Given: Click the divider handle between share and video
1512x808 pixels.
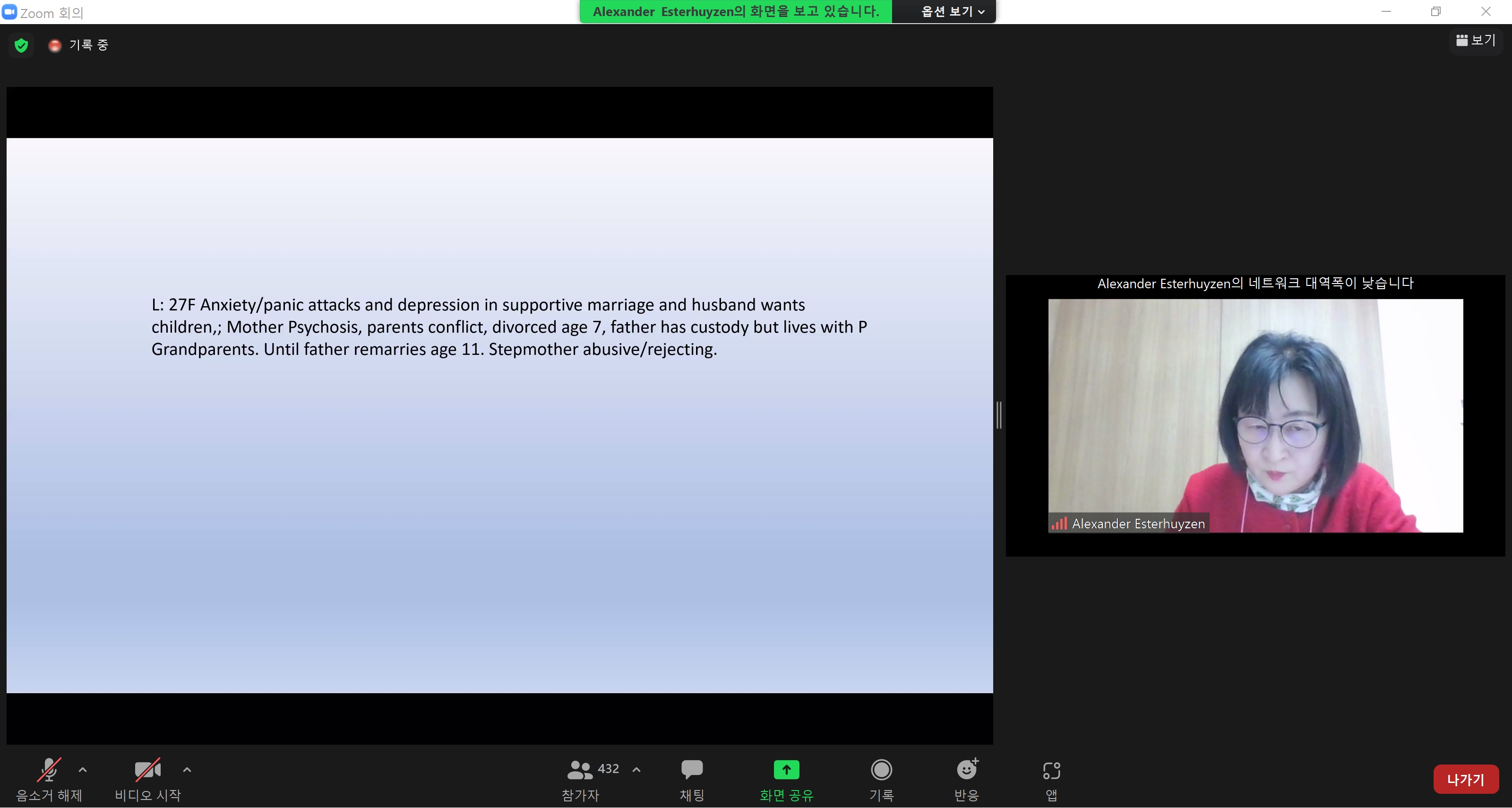Looking at the screenshot, I should click(x=999, y=415).
